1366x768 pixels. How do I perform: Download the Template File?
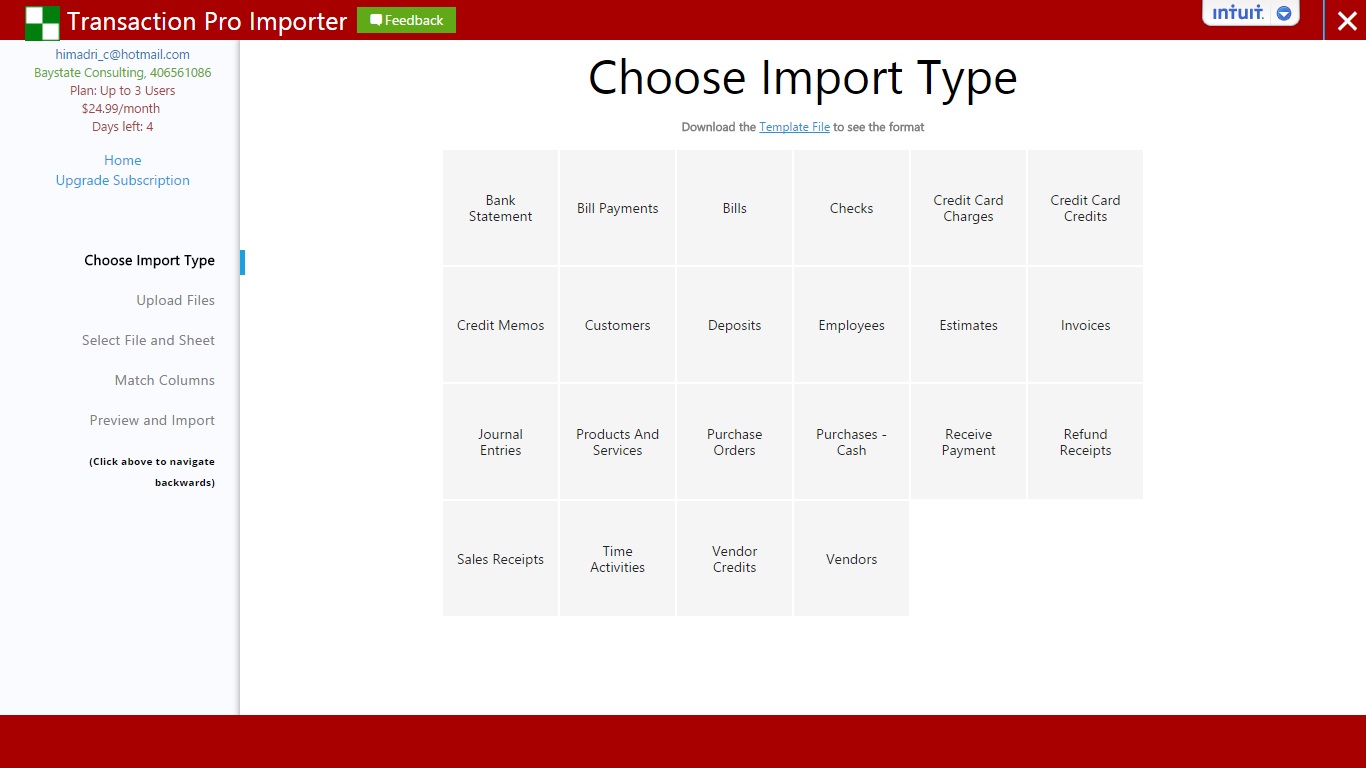[795, 127]
